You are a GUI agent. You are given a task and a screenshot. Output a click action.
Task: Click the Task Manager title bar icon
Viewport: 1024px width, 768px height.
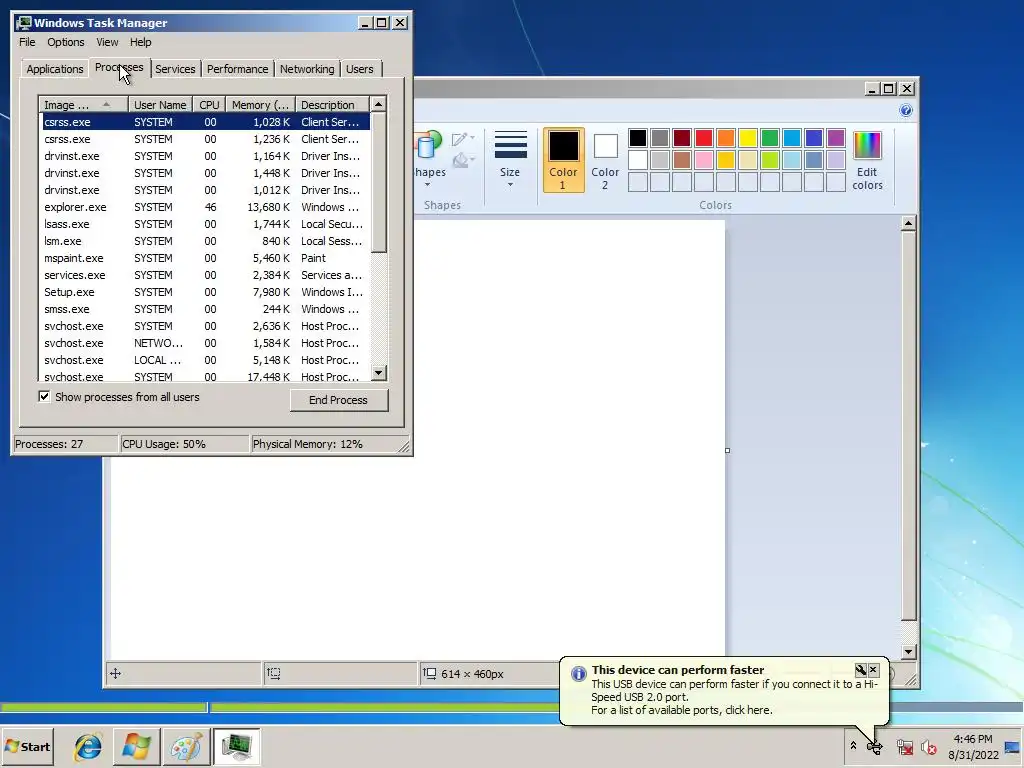click(24, 23)
